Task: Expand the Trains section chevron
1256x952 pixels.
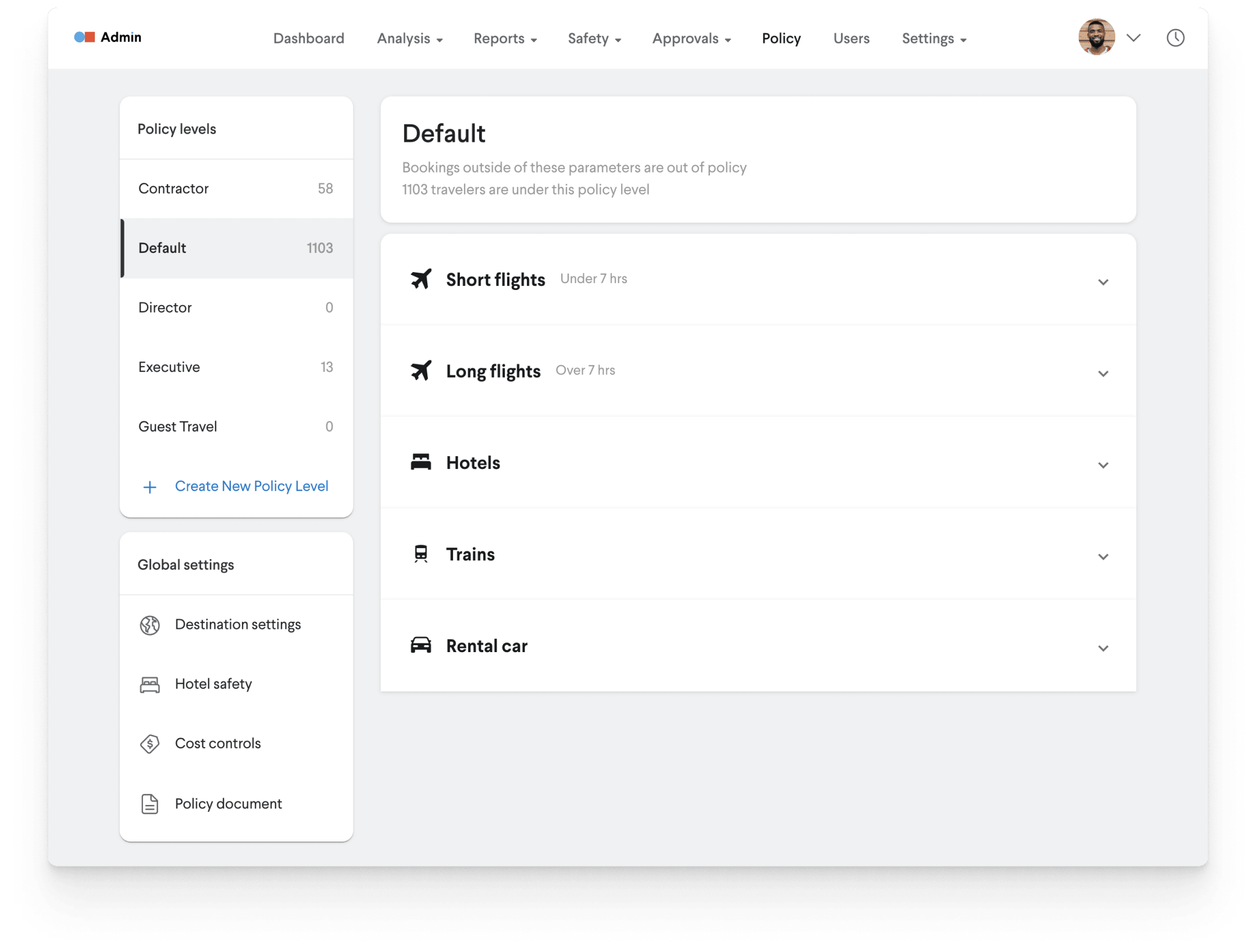Action: 1103,557
